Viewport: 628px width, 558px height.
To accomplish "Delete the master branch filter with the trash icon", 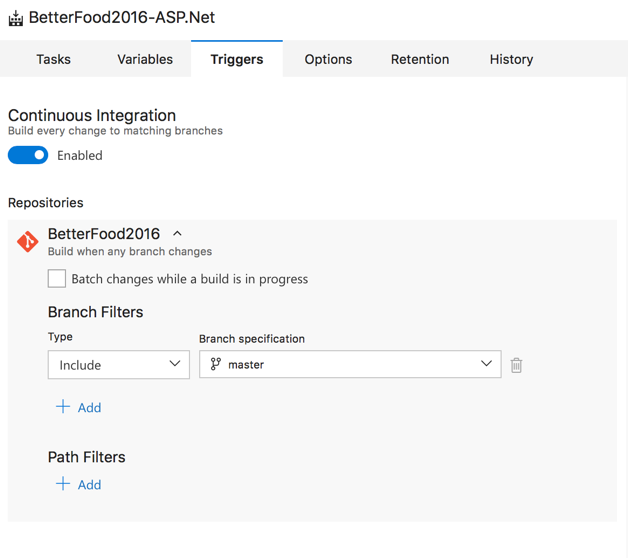I will tap(516, 365).
